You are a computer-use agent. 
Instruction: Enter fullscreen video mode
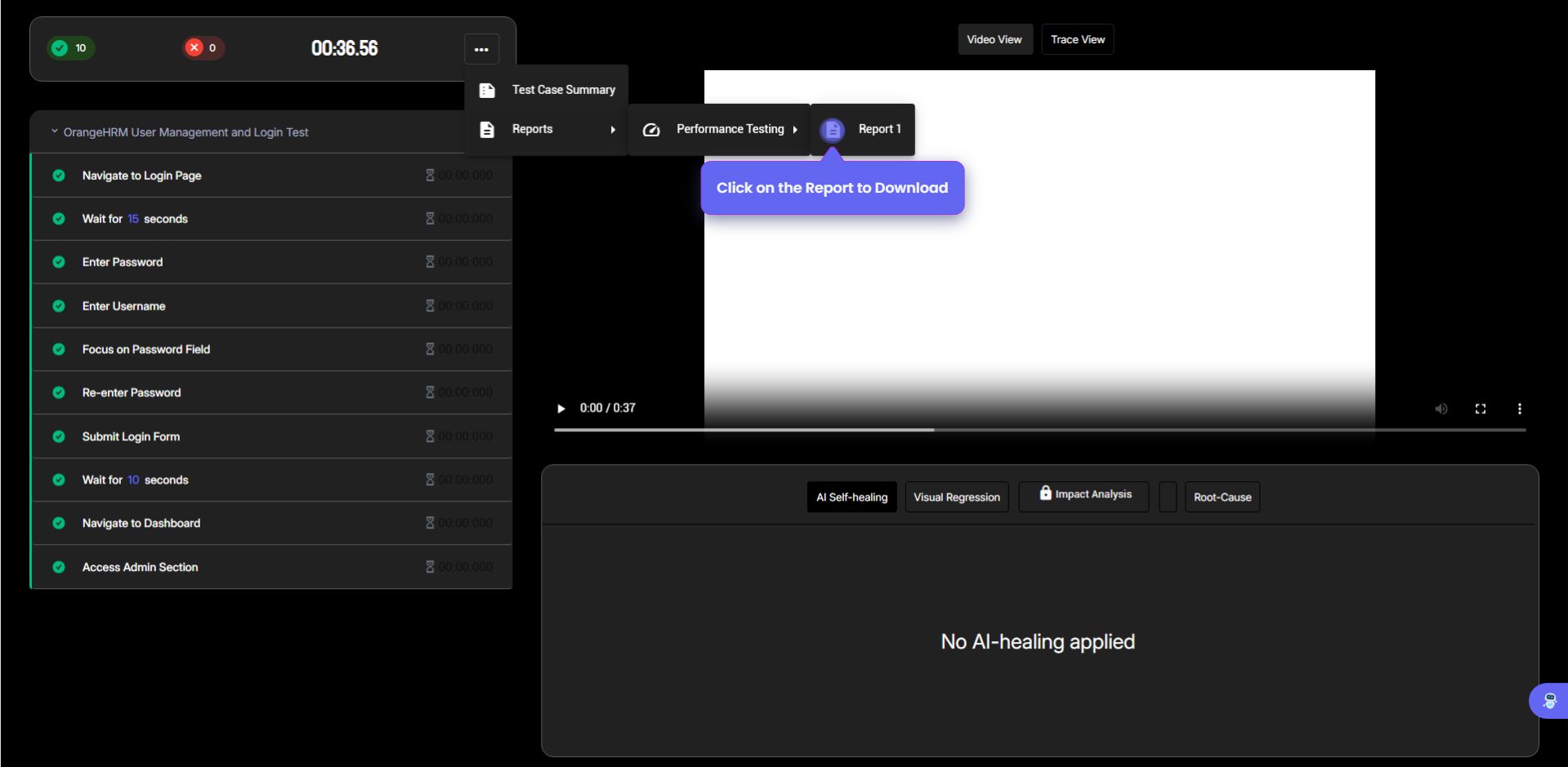point(1480,408)
